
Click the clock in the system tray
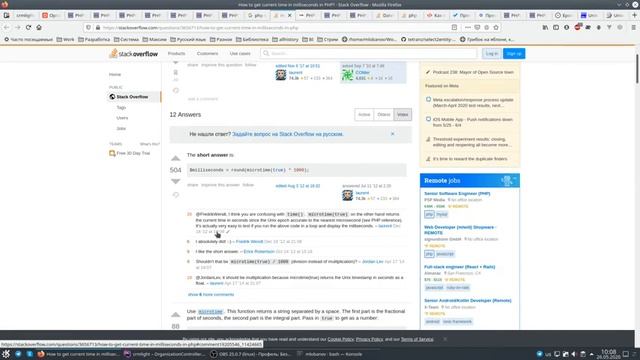tap(609, 354)
